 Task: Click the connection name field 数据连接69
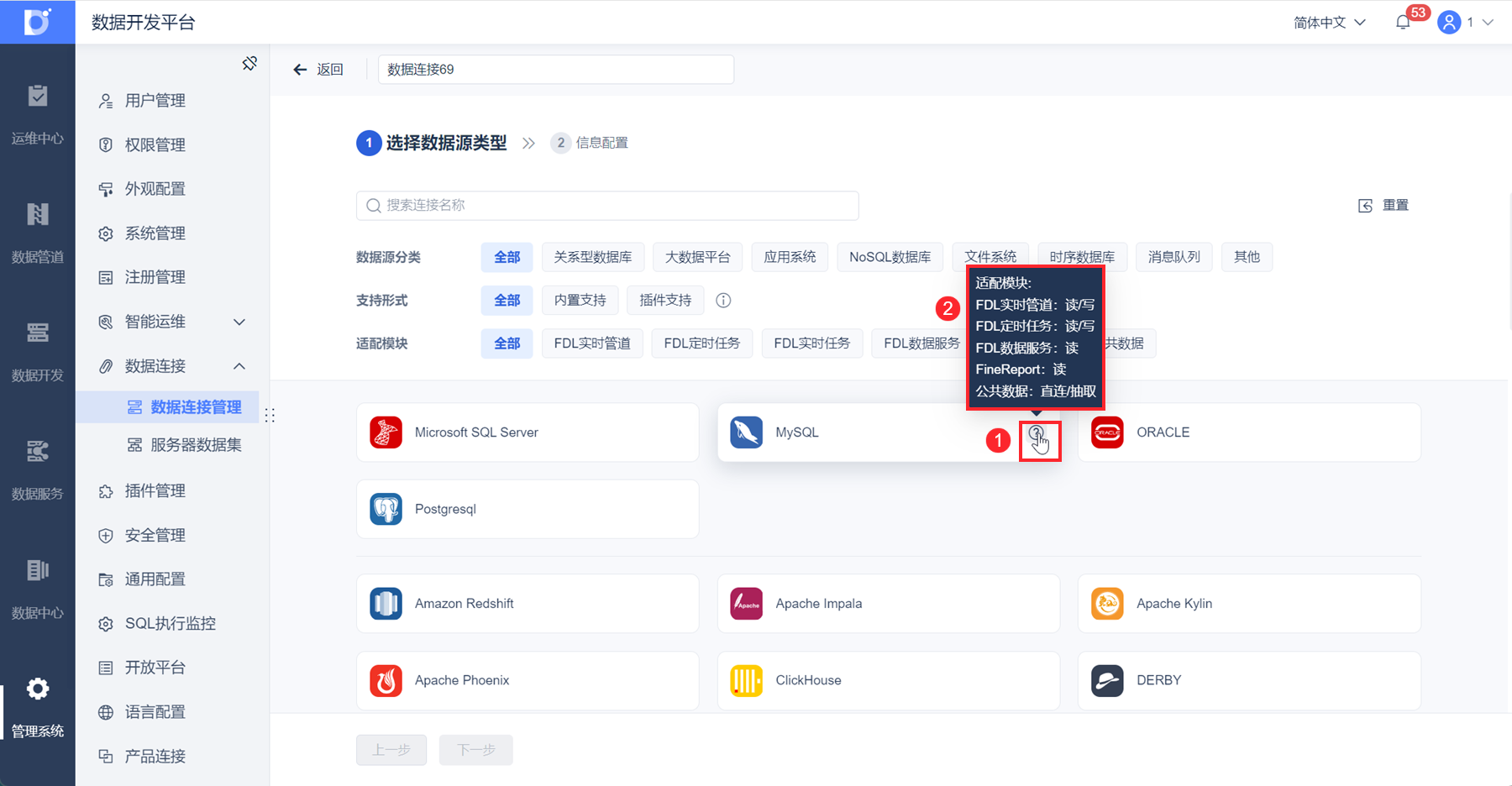click(556, 70)
